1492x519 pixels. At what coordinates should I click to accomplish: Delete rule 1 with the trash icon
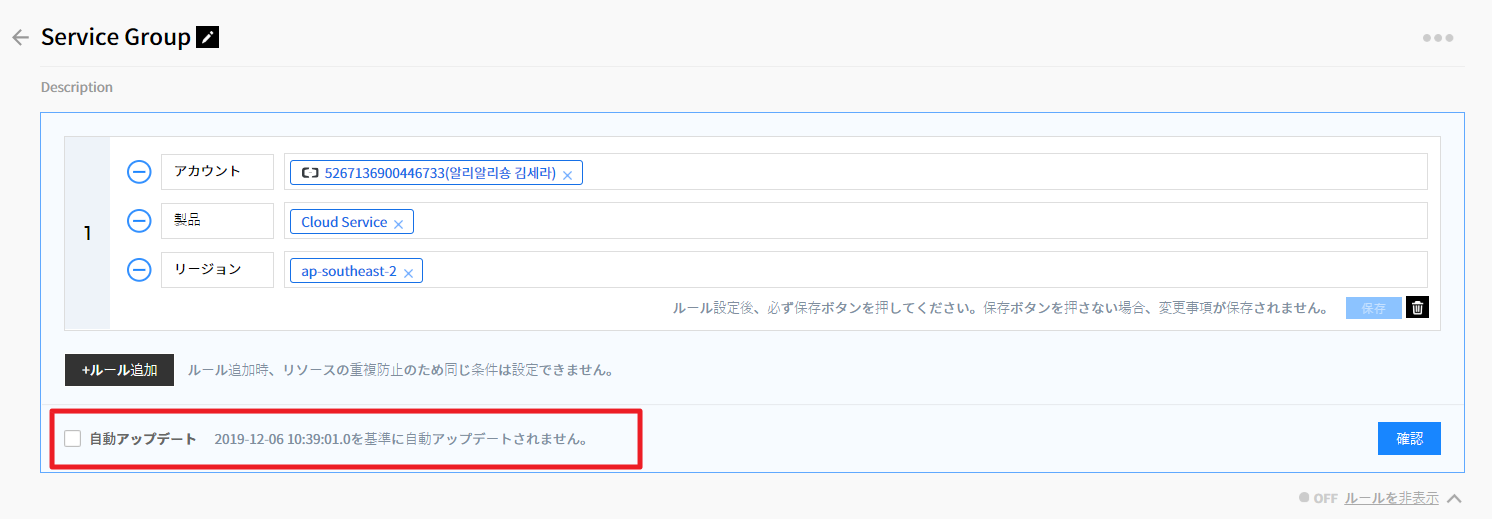tap(1417, 308)
